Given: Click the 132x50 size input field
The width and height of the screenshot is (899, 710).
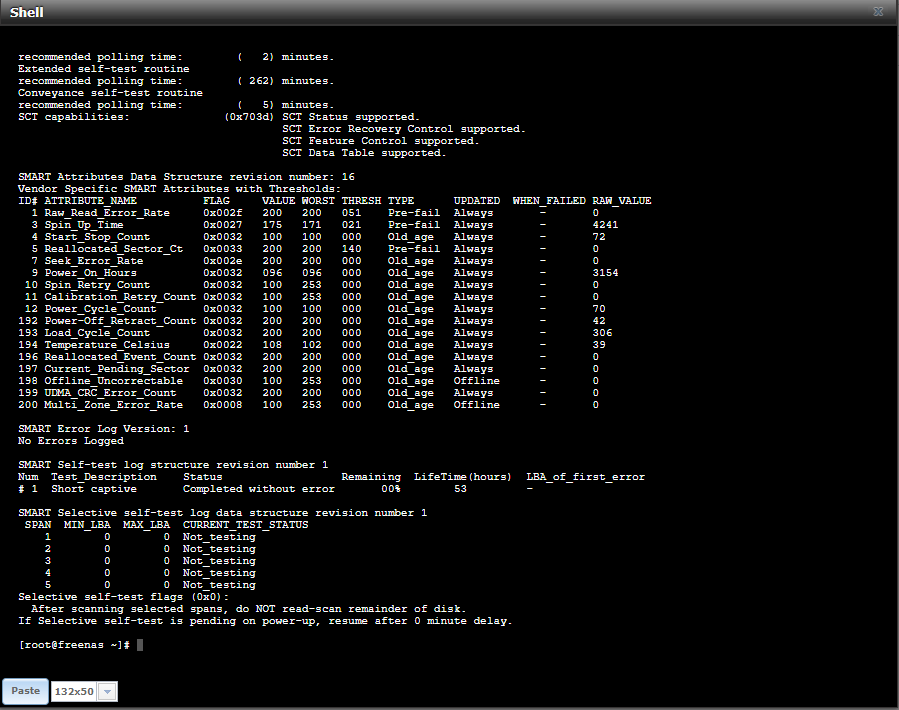Looking at the screenshot, I should (75, 692).
